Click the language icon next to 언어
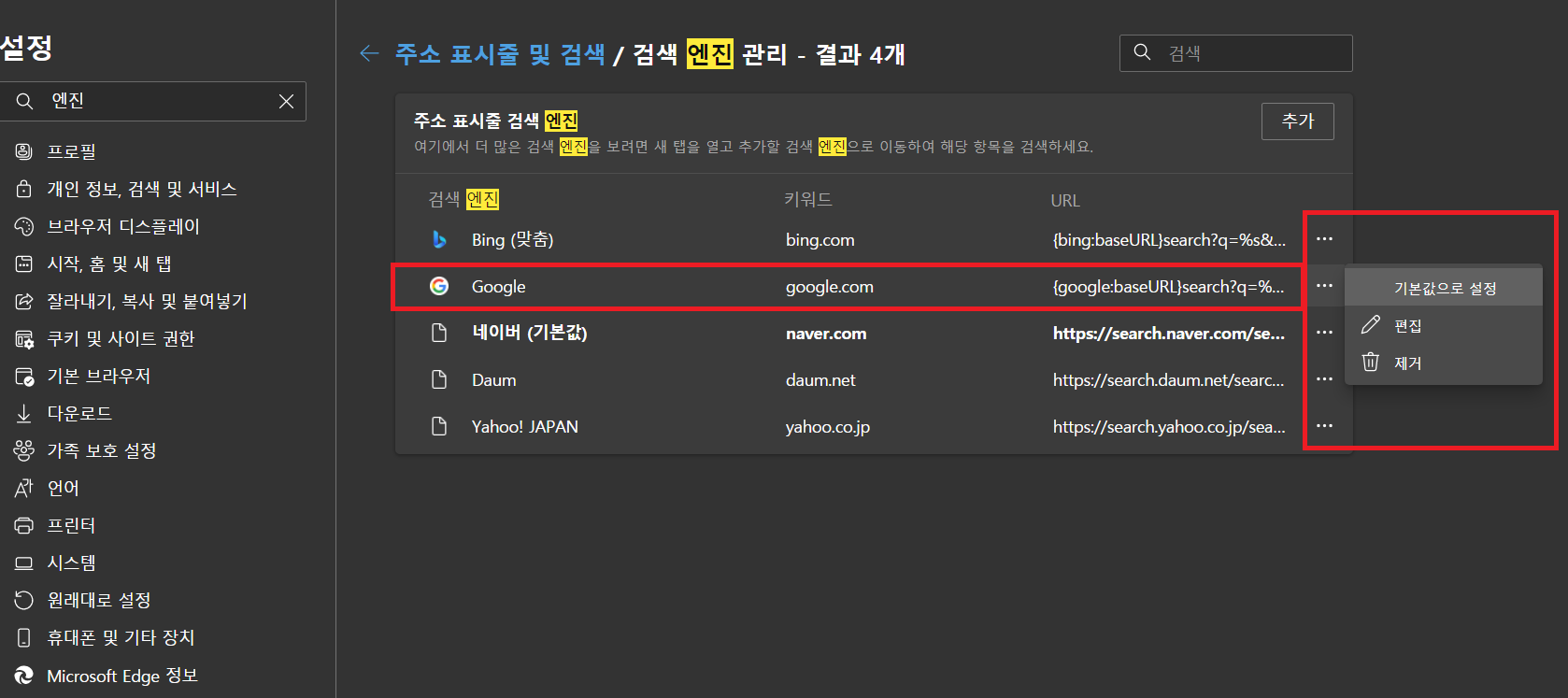Screen dimensions: 1568x698 (x=24, y=488)
